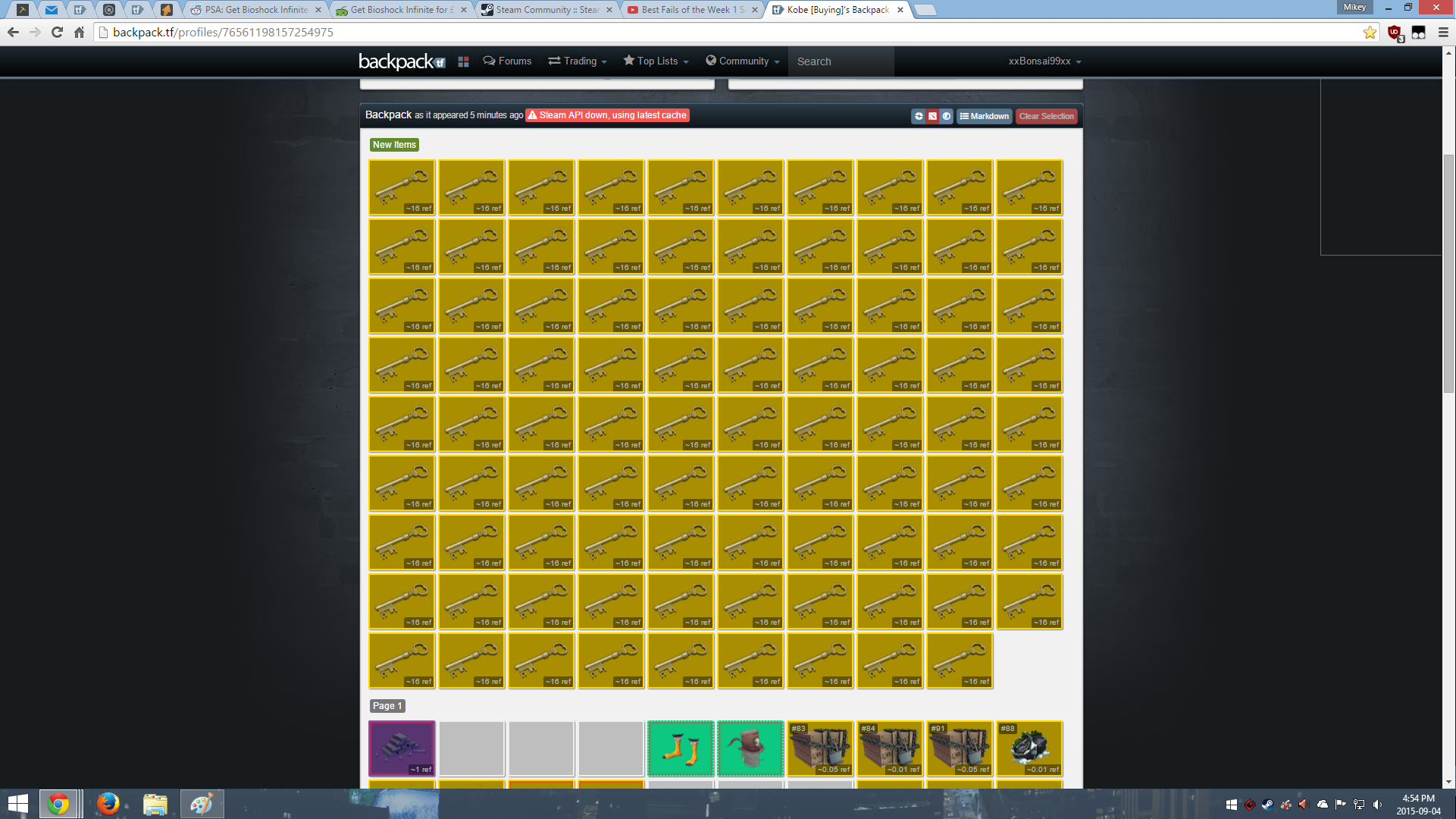Click the page vertical scrollbar thumb
The width and height of the screenshot is (1456, 819).
[x=1448, y=273]
